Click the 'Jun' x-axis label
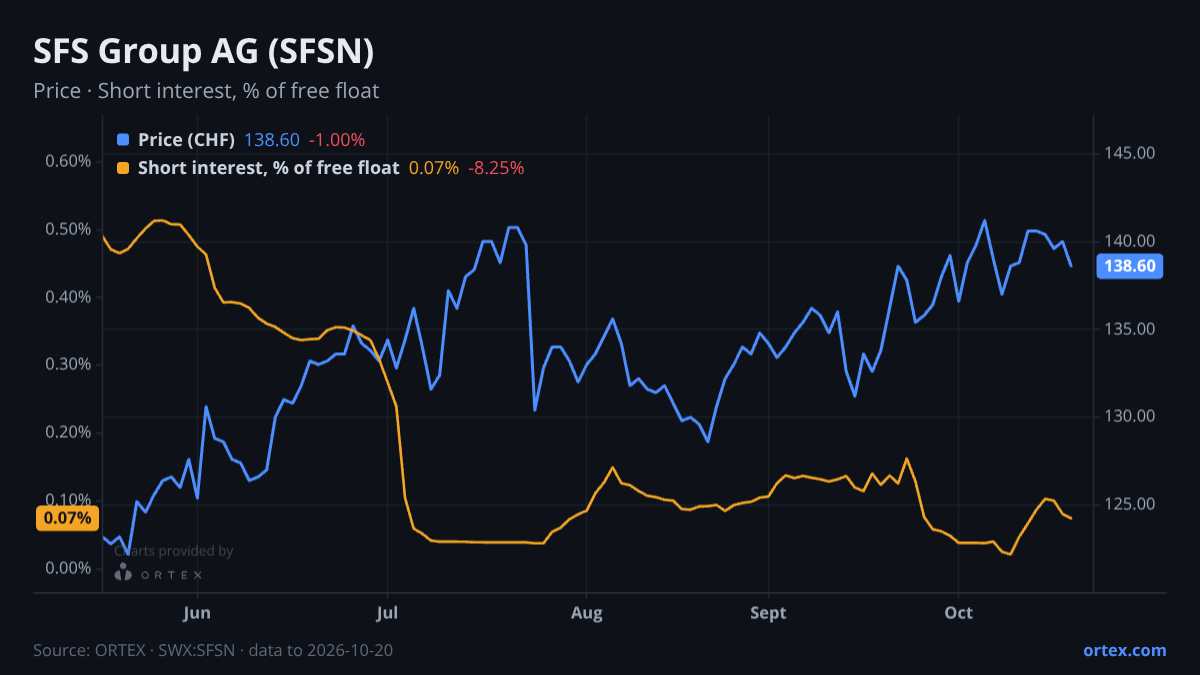 pos(198,612)
